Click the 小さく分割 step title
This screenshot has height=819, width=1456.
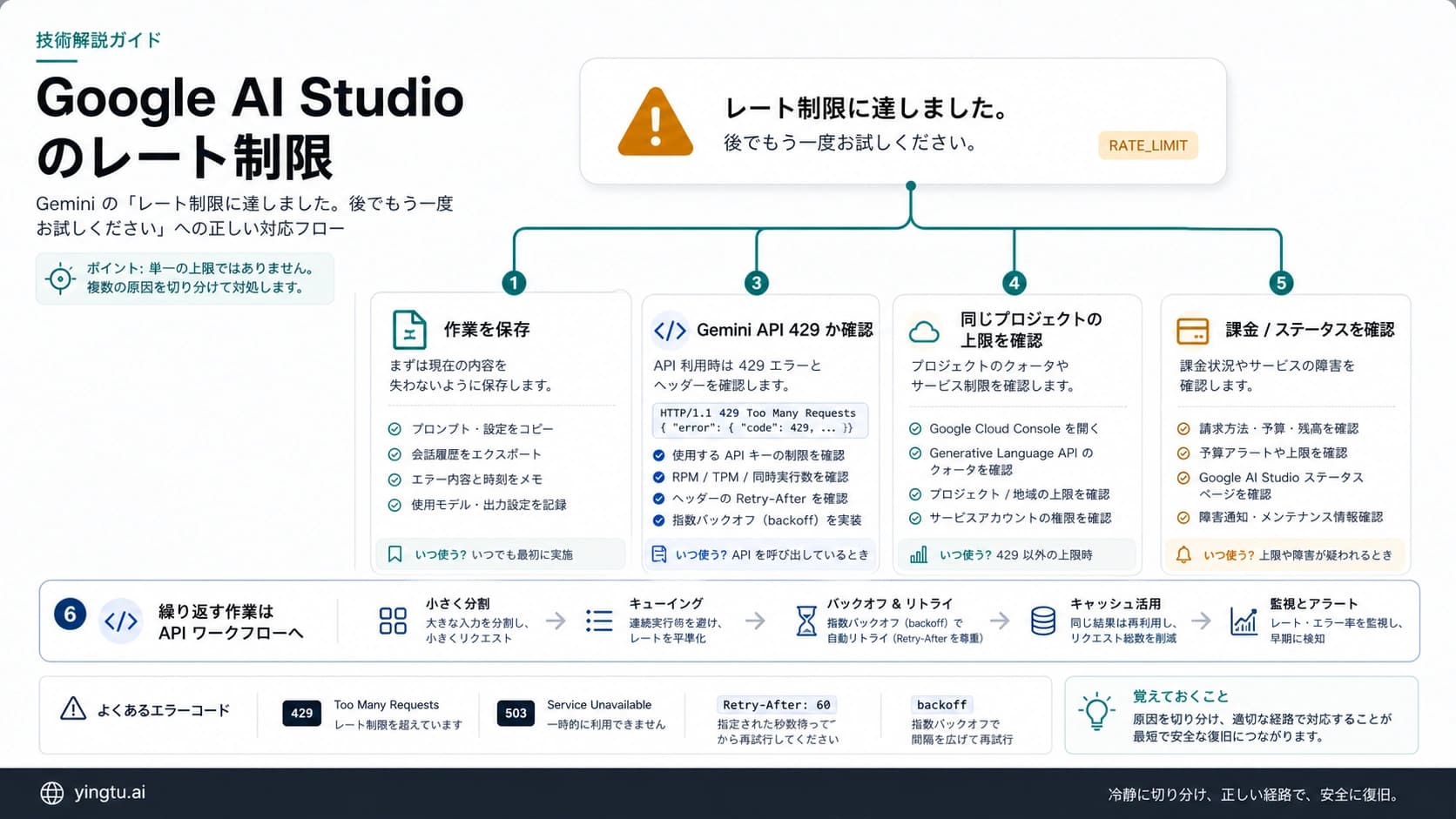tap(457, 603)
